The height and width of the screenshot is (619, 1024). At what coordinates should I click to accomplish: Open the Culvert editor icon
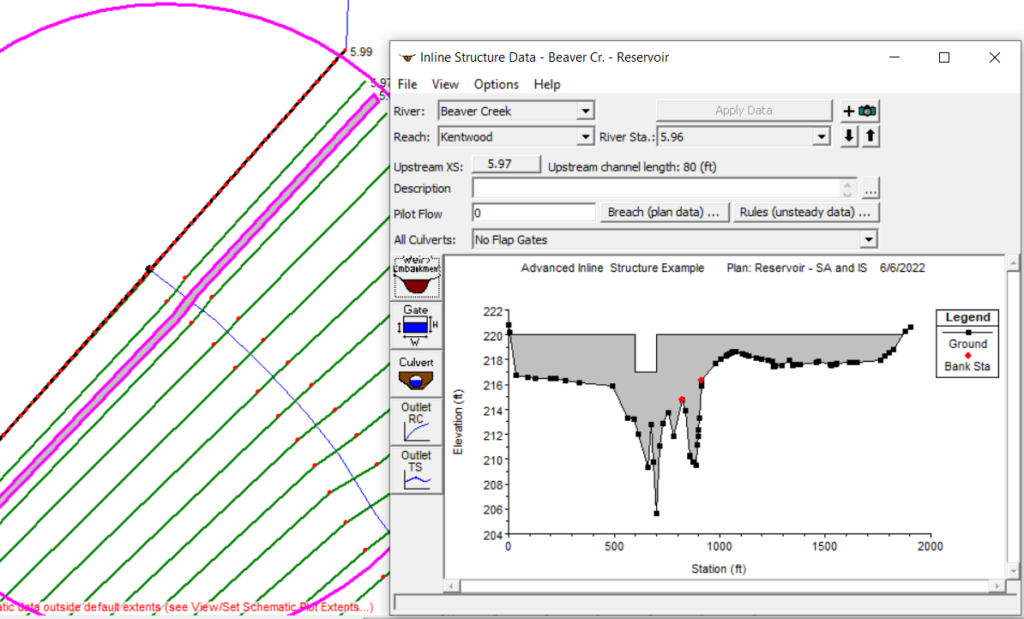[x=416, y=372]
